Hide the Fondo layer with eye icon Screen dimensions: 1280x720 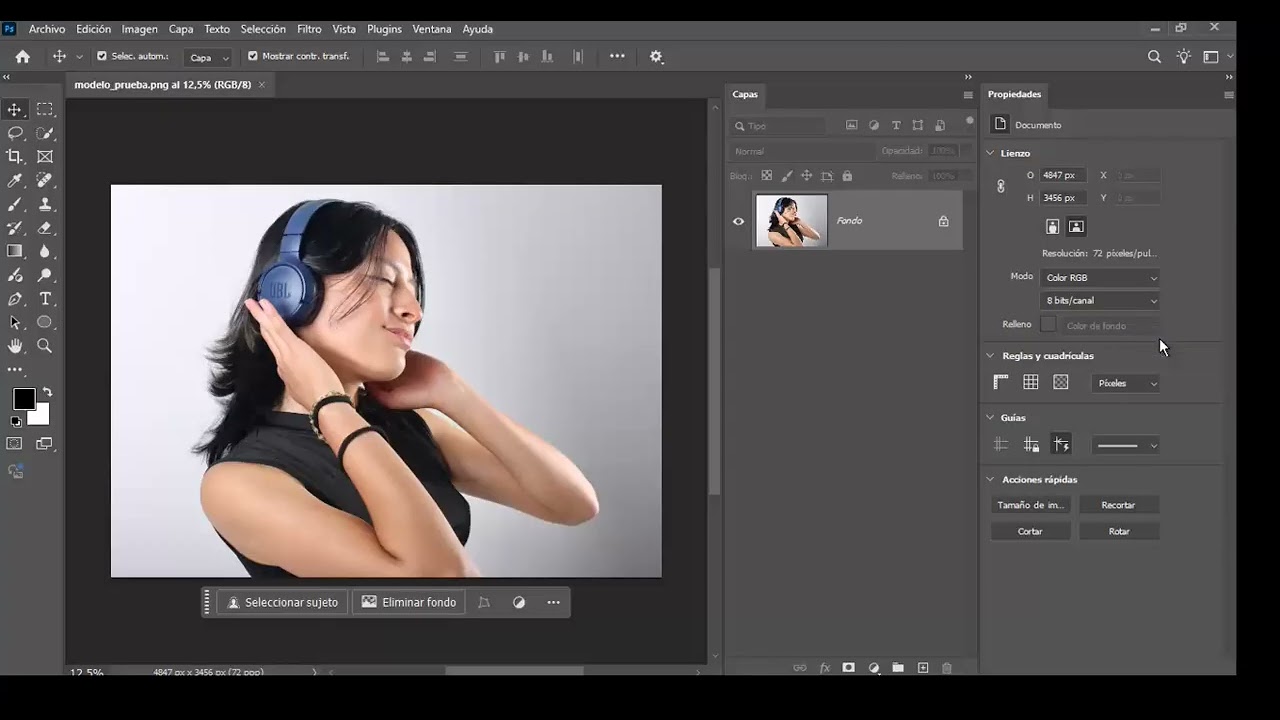pos(739,221)
